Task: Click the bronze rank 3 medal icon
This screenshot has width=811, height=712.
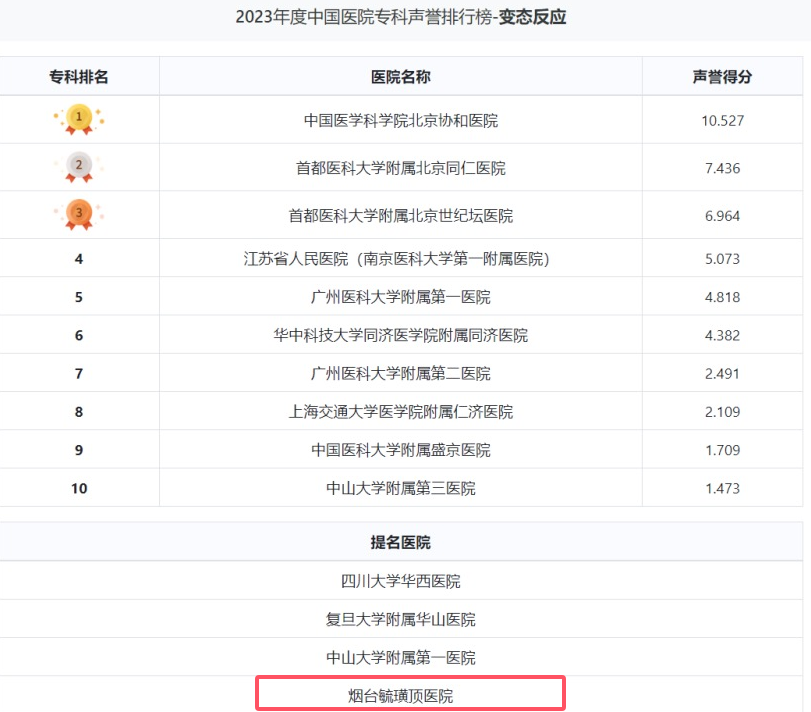Action: [x=79, y=215]
